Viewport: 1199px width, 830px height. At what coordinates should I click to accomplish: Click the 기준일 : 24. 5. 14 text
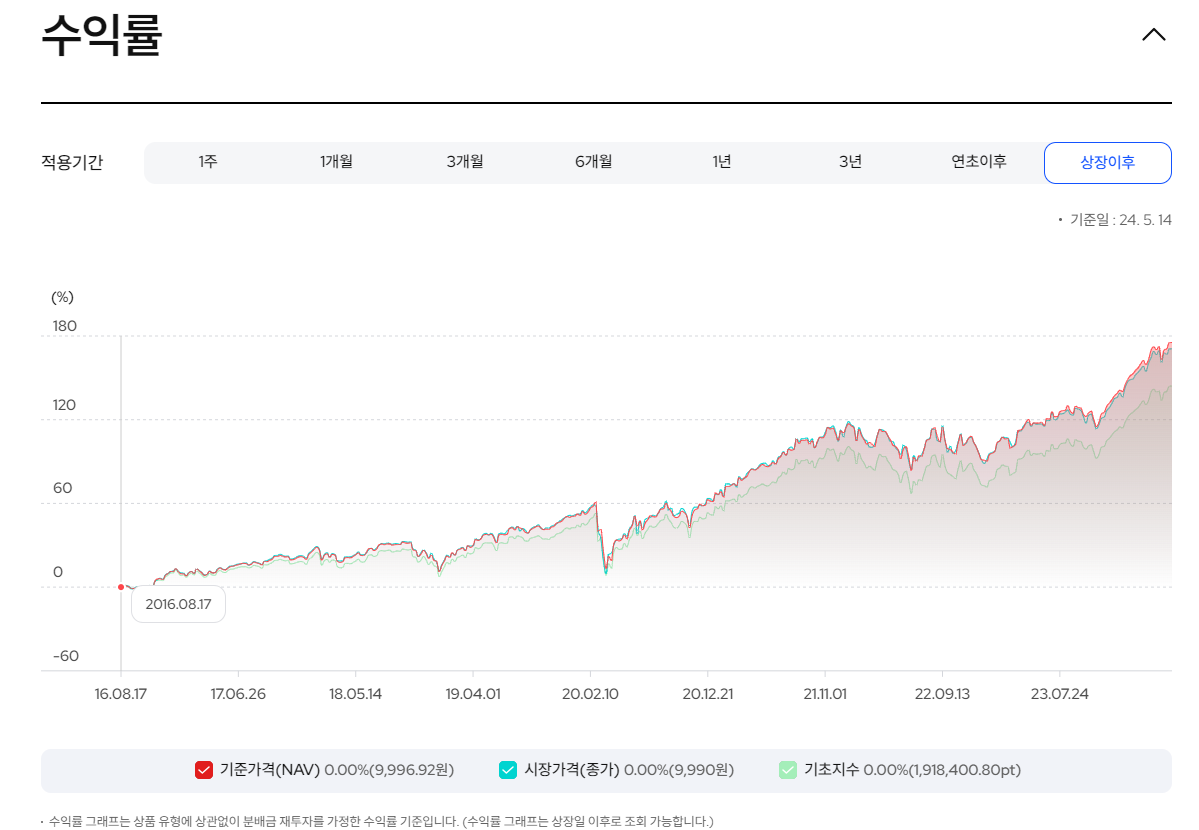click(1120, 220)
